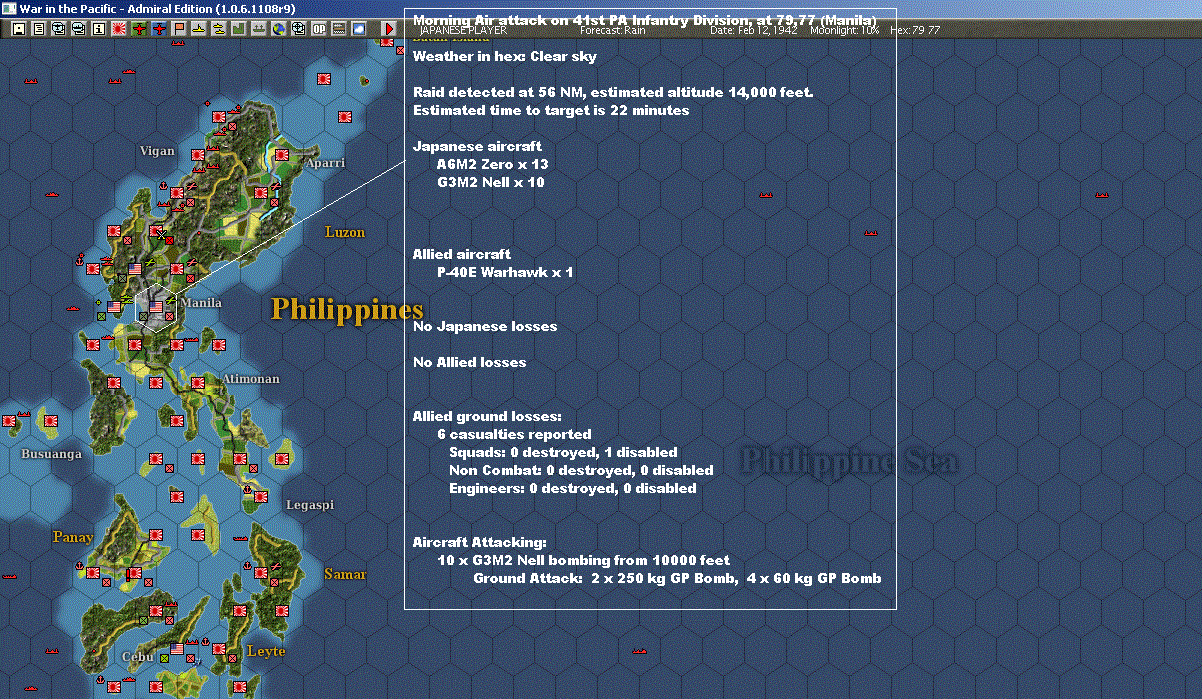This screenshot has width=1202, height=699.
Task: Click the 'Panay' island label
Action: pyautogui.click(x=73, y=537)
